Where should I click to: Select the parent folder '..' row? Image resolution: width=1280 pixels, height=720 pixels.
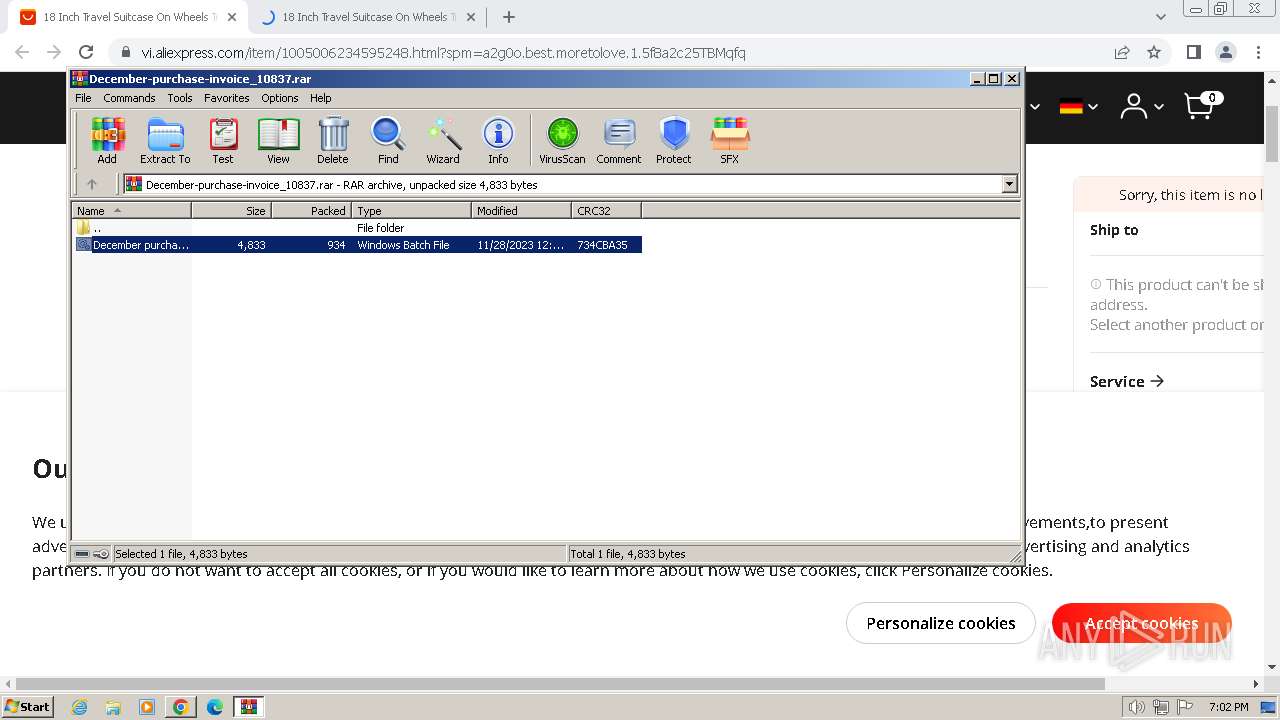(x=357, y=228)
